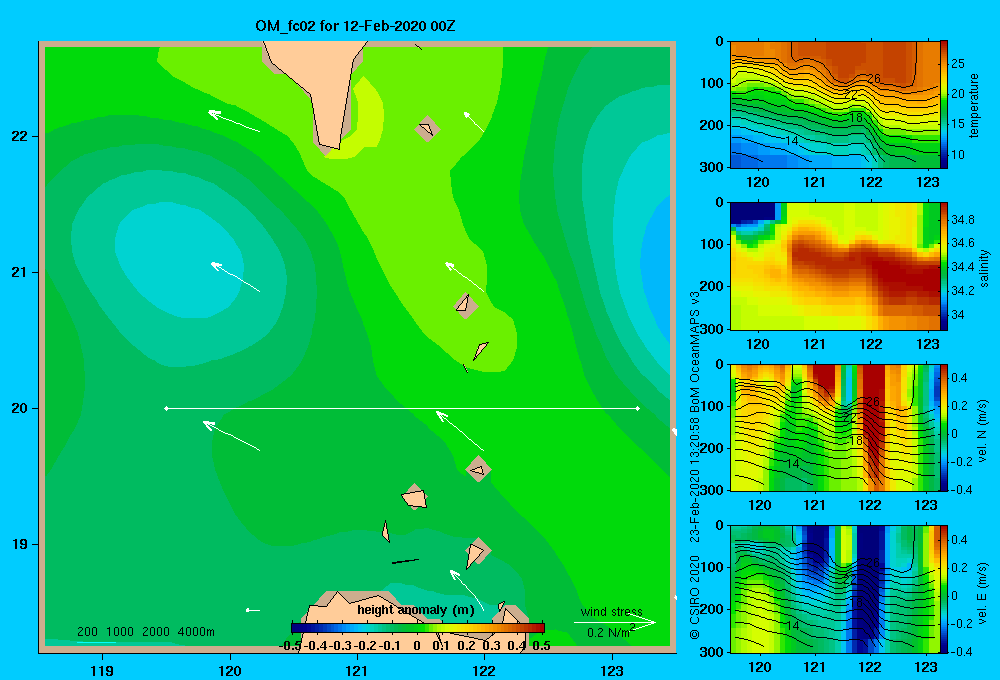Open the eastward velocity cross-section panel
The width and height of the screenshot is (1000, 680).
(x=835, y=589)
